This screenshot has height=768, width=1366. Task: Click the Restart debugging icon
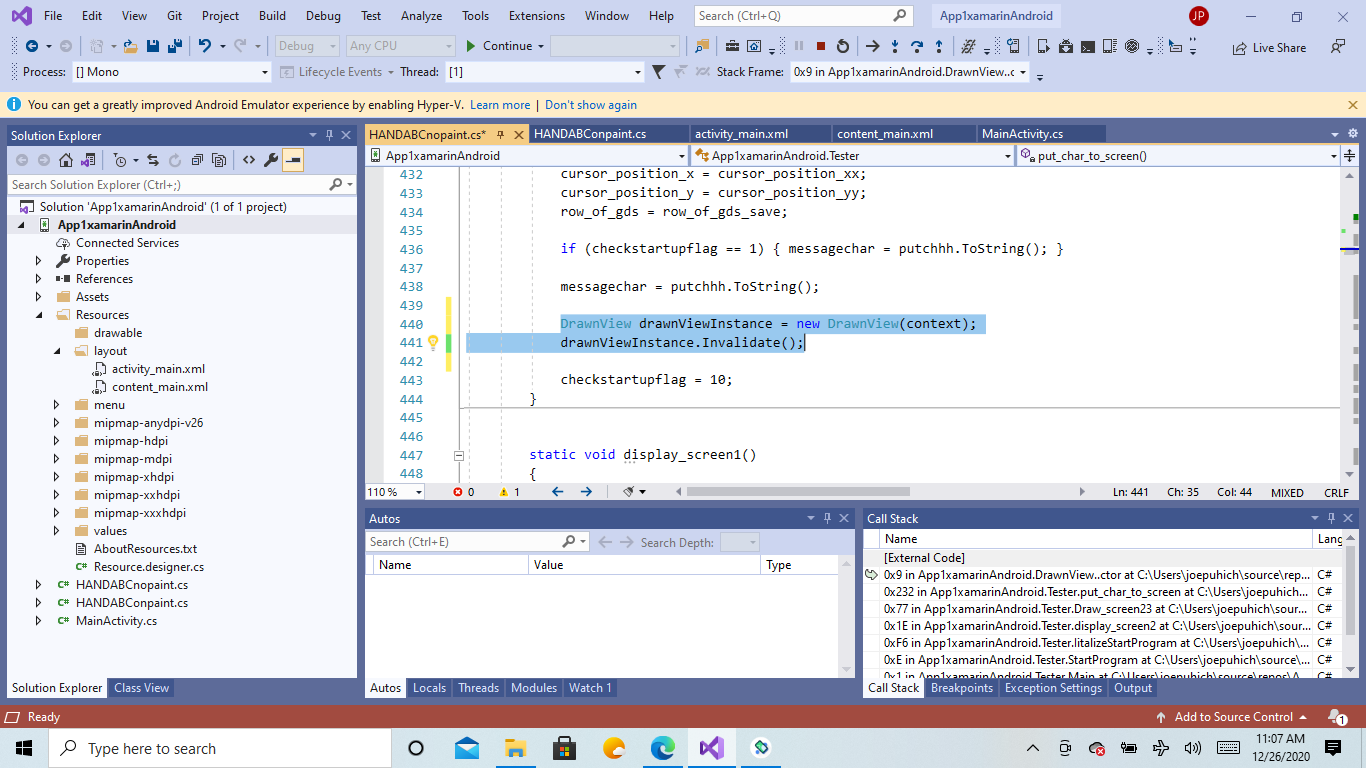pos(843,46)
